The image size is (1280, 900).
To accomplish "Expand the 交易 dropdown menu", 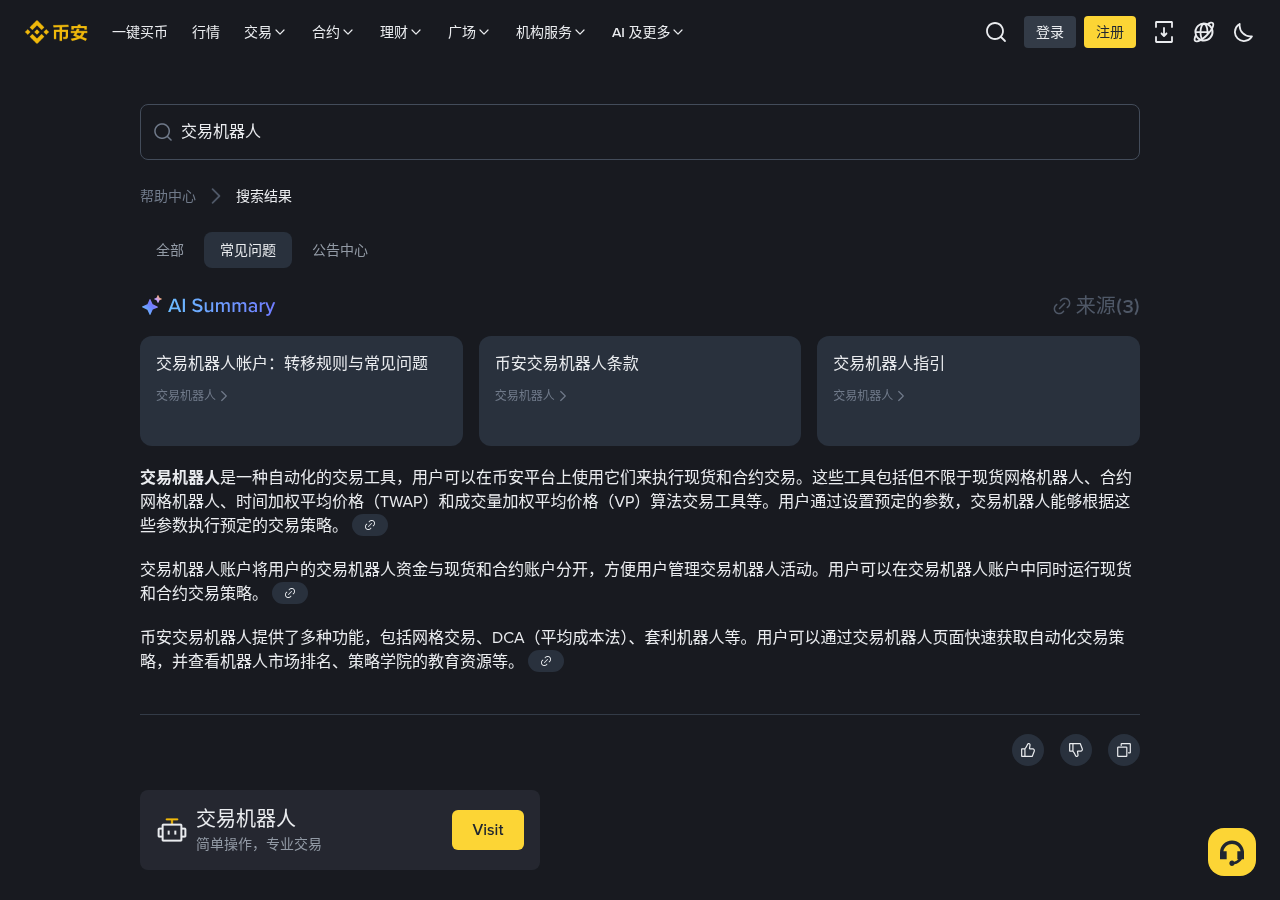I will coord(265,32).
